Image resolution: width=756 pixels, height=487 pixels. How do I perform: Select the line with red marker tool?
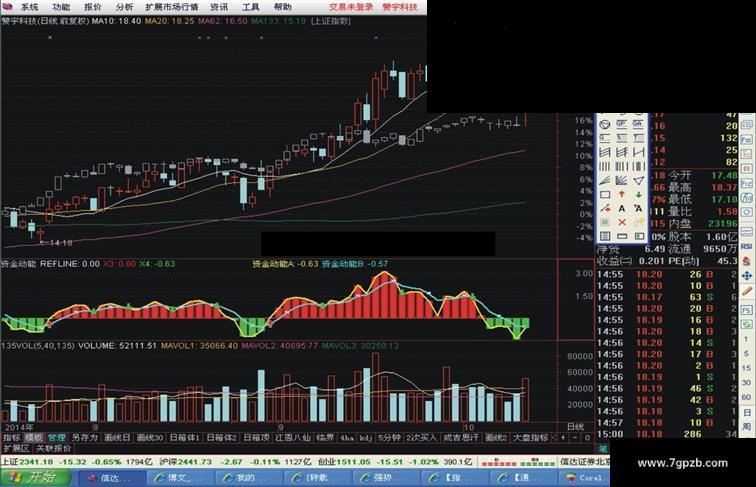tap(605, 209)
